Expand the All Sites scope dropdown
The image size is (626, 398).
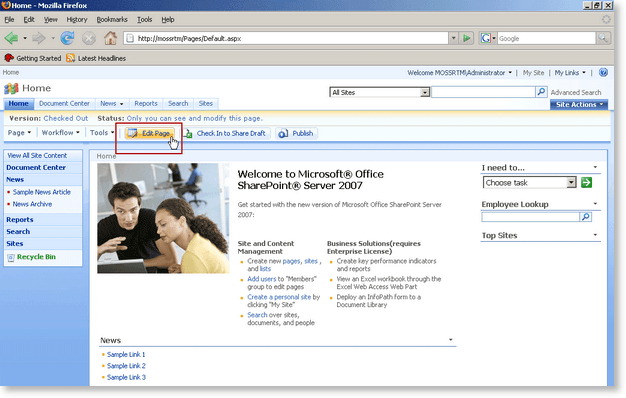pos(425,93)
